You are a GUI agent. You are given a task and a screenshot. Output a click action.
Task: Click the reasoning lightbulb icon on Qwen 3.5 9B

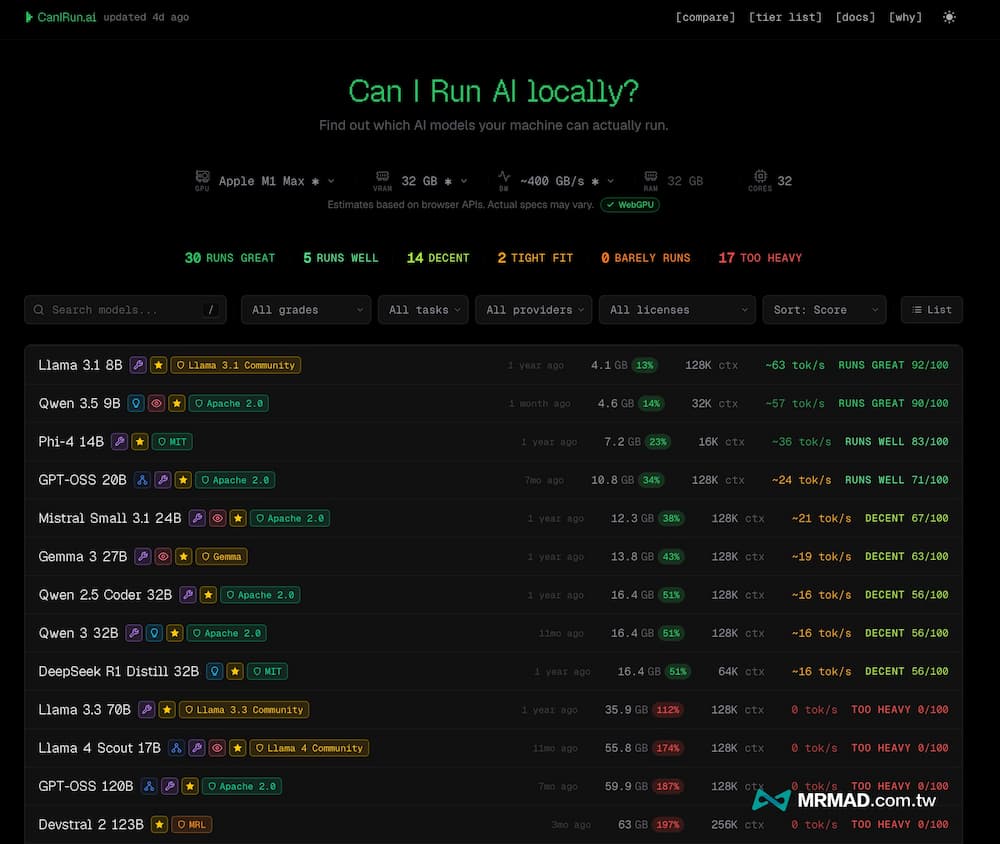click(x=136, y=403)
